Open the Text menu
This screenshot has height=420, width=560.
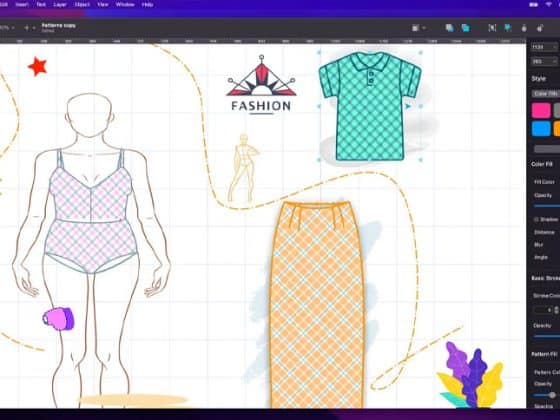click(x=41, y=5)
